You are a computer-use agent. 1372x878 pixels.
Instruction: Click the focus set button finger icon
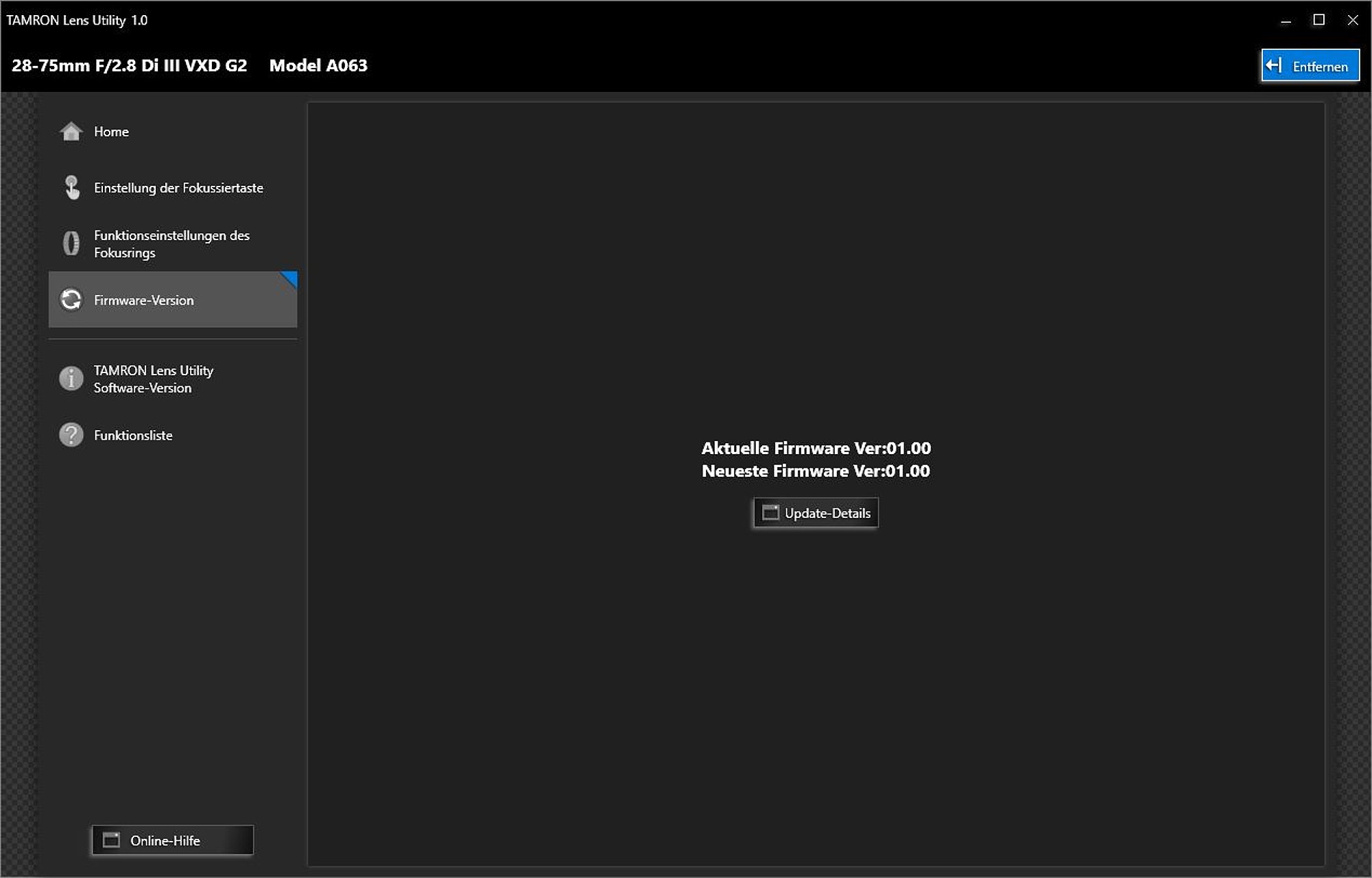click(72, 187)
